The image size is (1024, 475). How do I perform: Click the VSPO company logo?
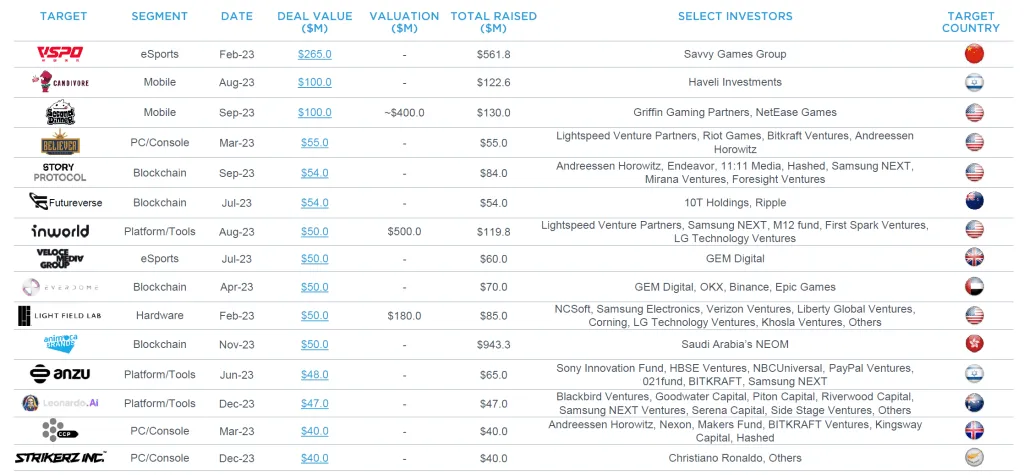pyautogui.click(x=59, y=54)
